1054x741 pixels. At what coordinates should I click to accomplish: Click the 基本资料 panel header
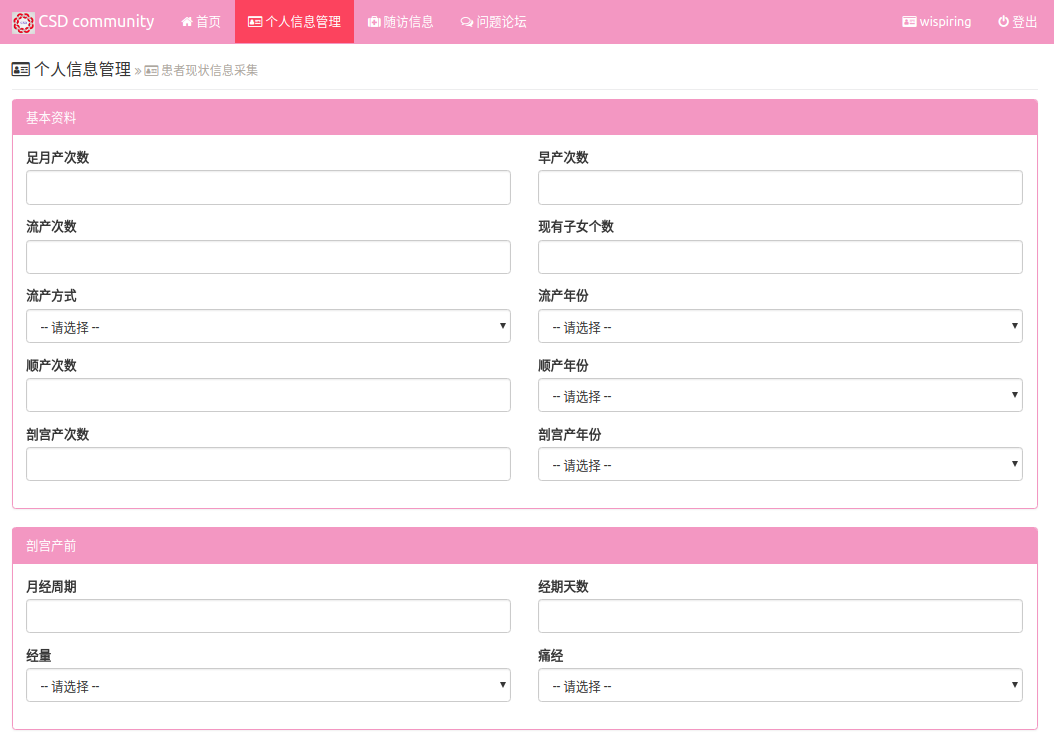[x=524, y=118]
